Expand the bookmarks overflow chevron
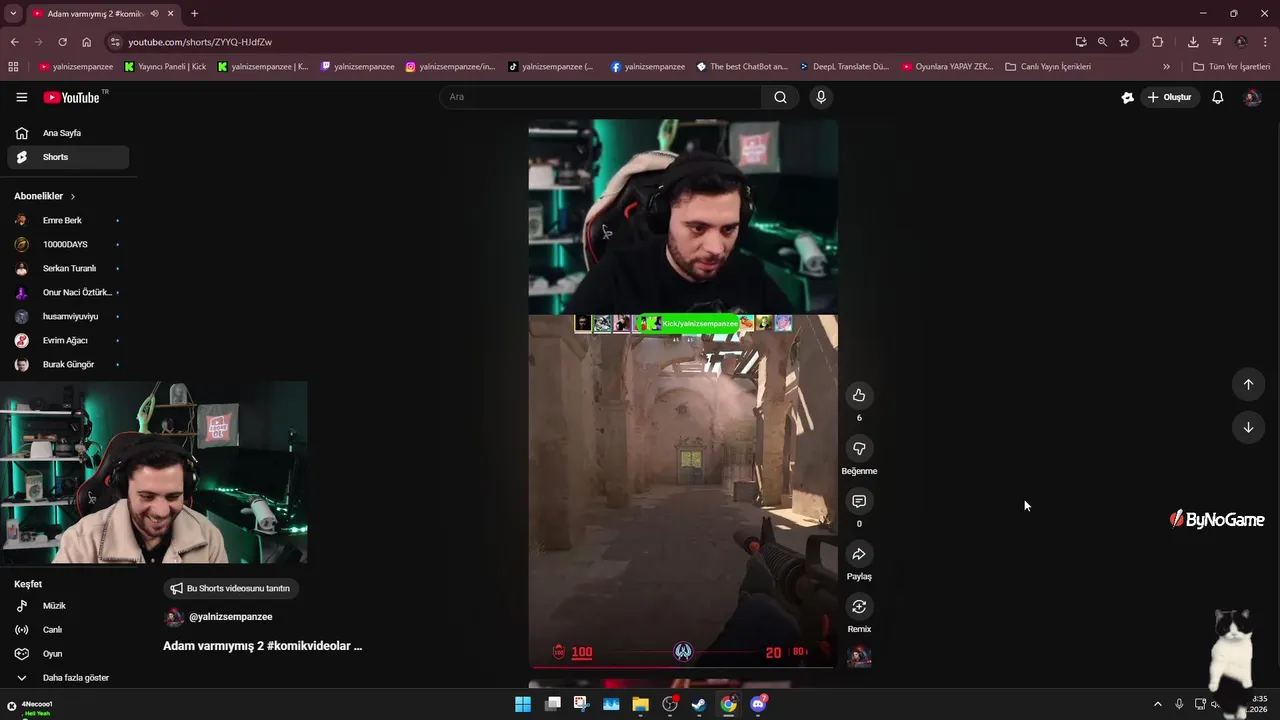 [1166, 67]
